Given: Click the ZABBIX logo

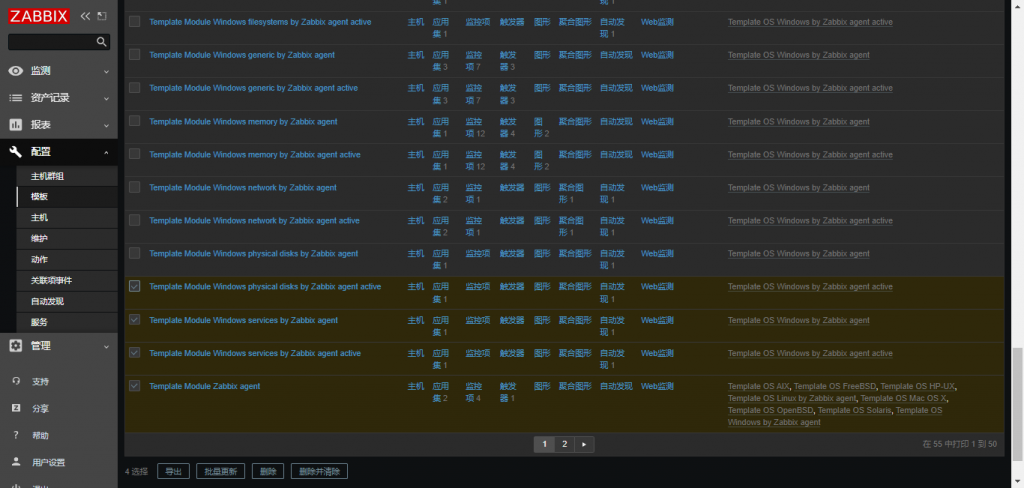Looking at the screenshot, I should click(x=39, y=16).
